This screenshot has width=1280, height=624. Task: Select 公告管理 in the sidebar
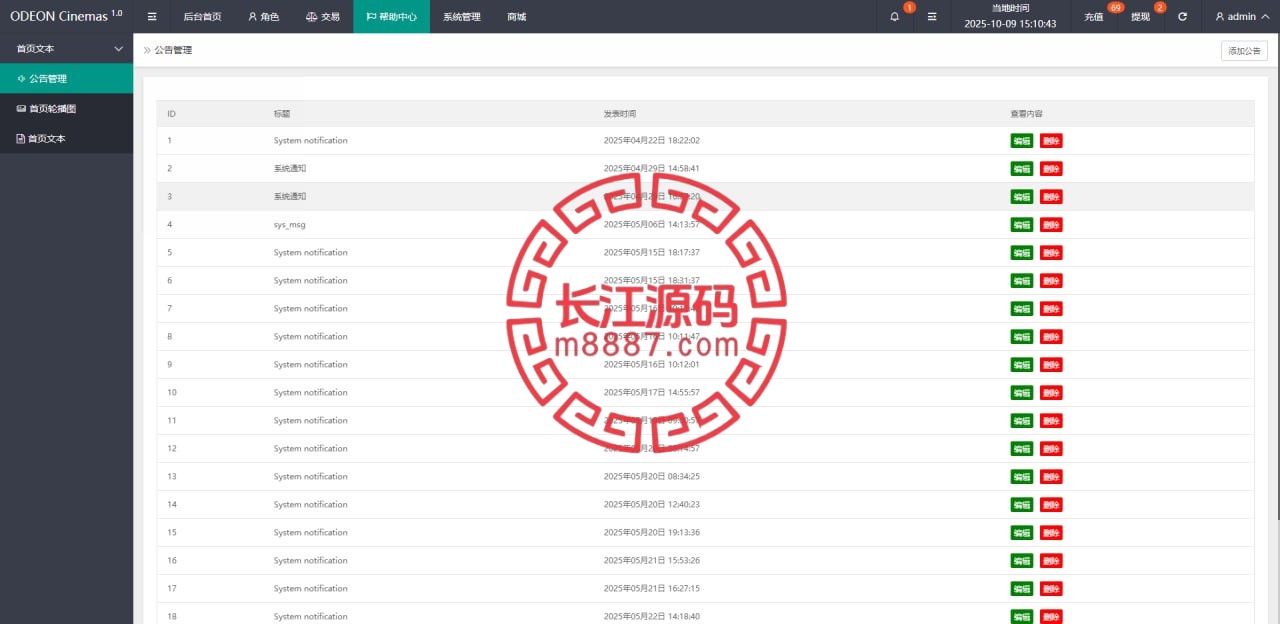[x=66, y=79]
